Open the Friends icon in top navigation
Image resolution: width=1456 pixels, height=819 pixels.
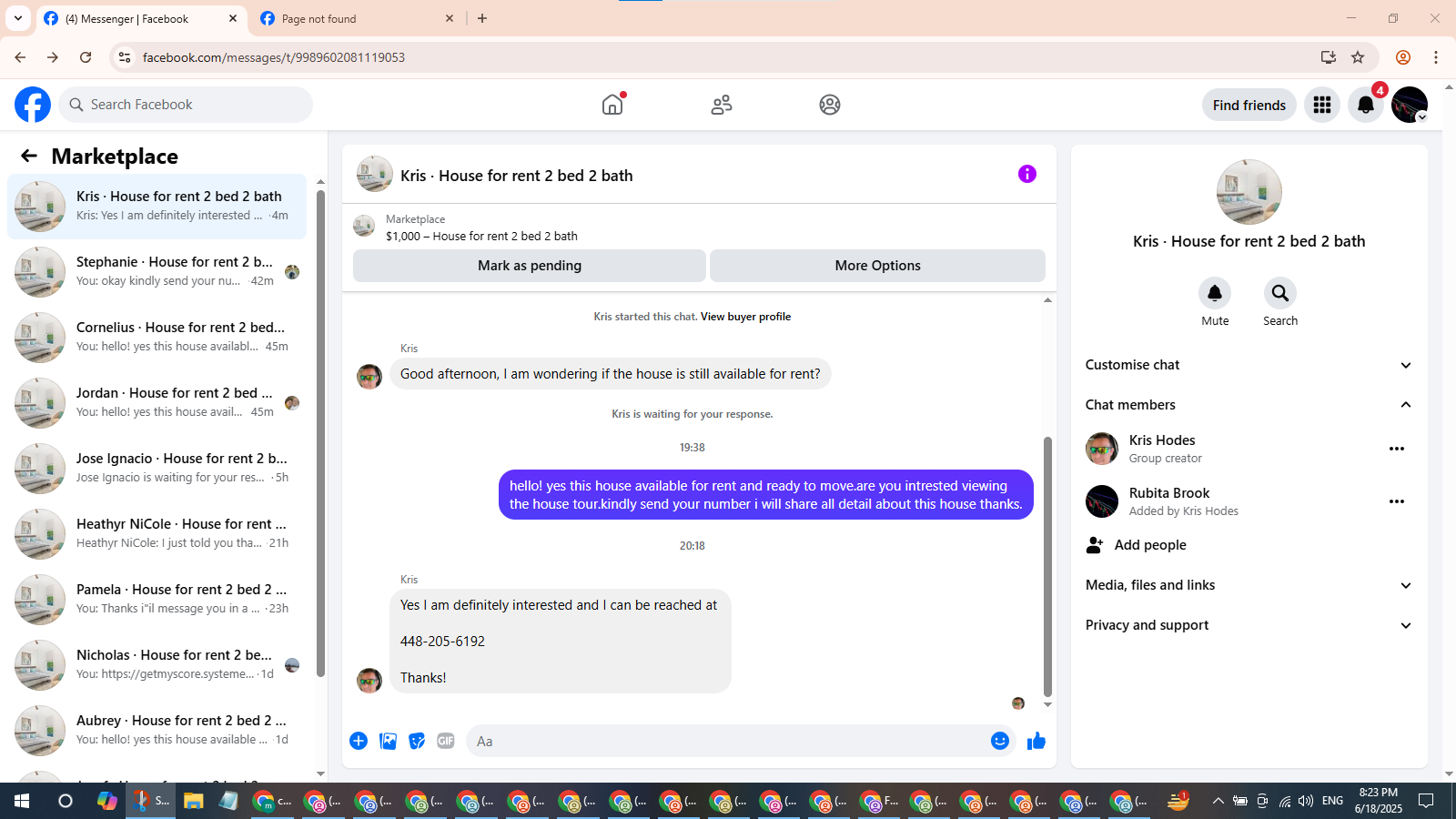point(722,105)
